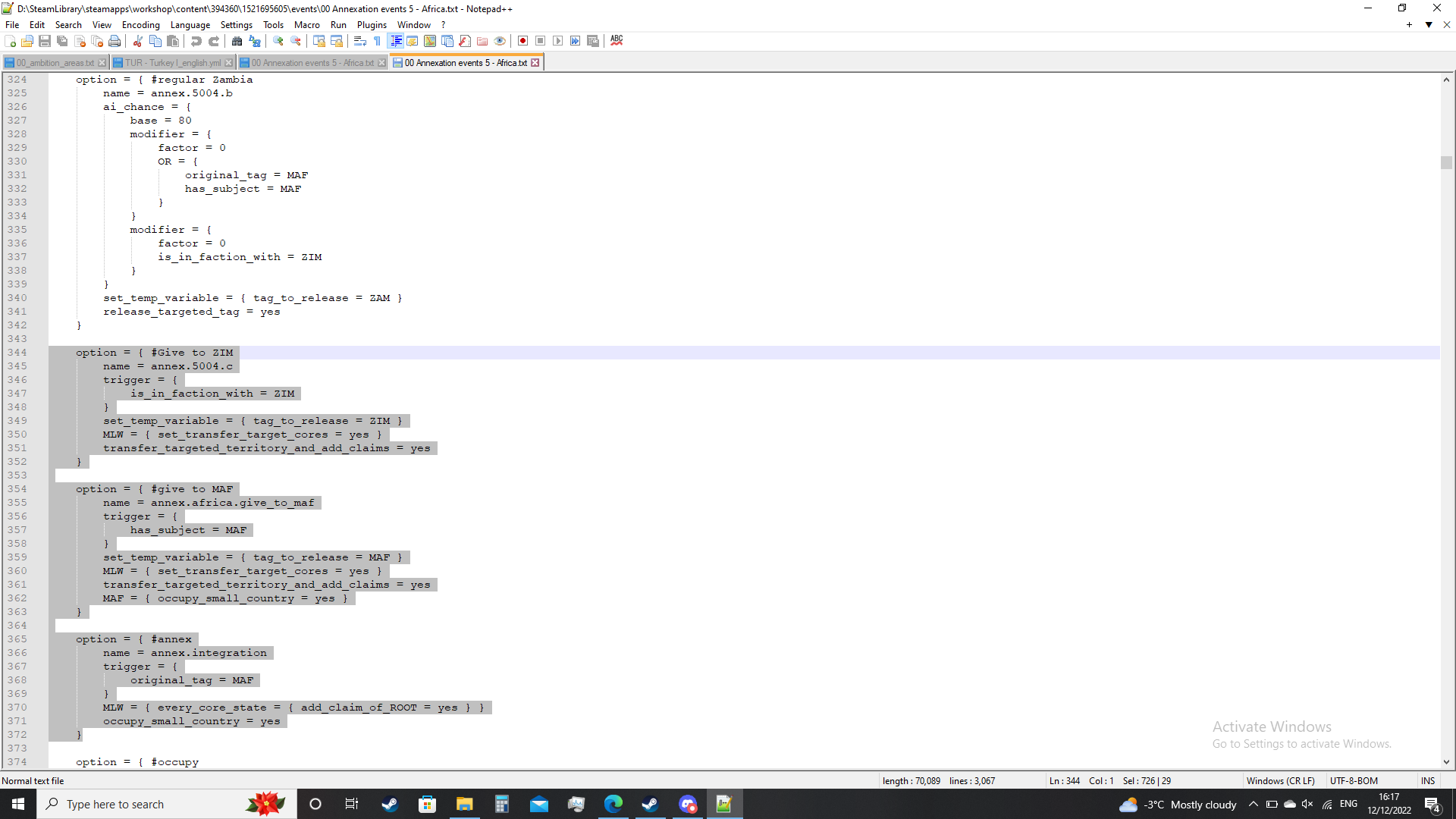Open Find with the binoculars icon
This screenshot has height=819, width=1456.
[237, 41]
